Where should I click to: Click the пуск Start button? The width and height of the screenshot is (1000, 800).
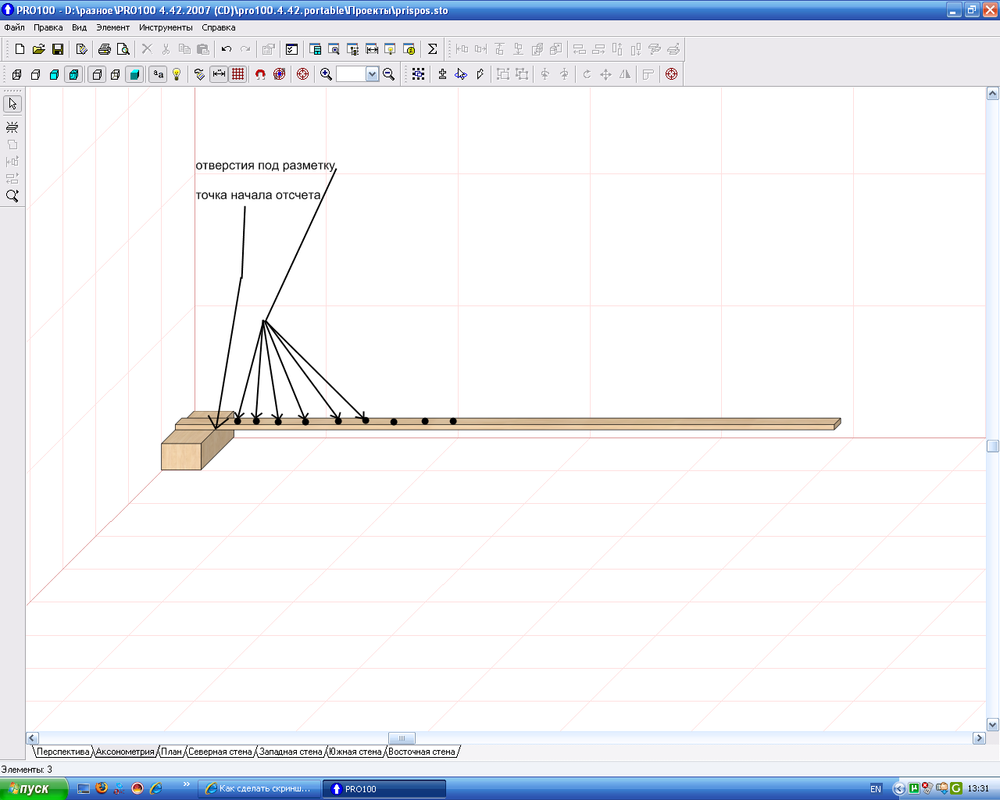pos(28,789)
